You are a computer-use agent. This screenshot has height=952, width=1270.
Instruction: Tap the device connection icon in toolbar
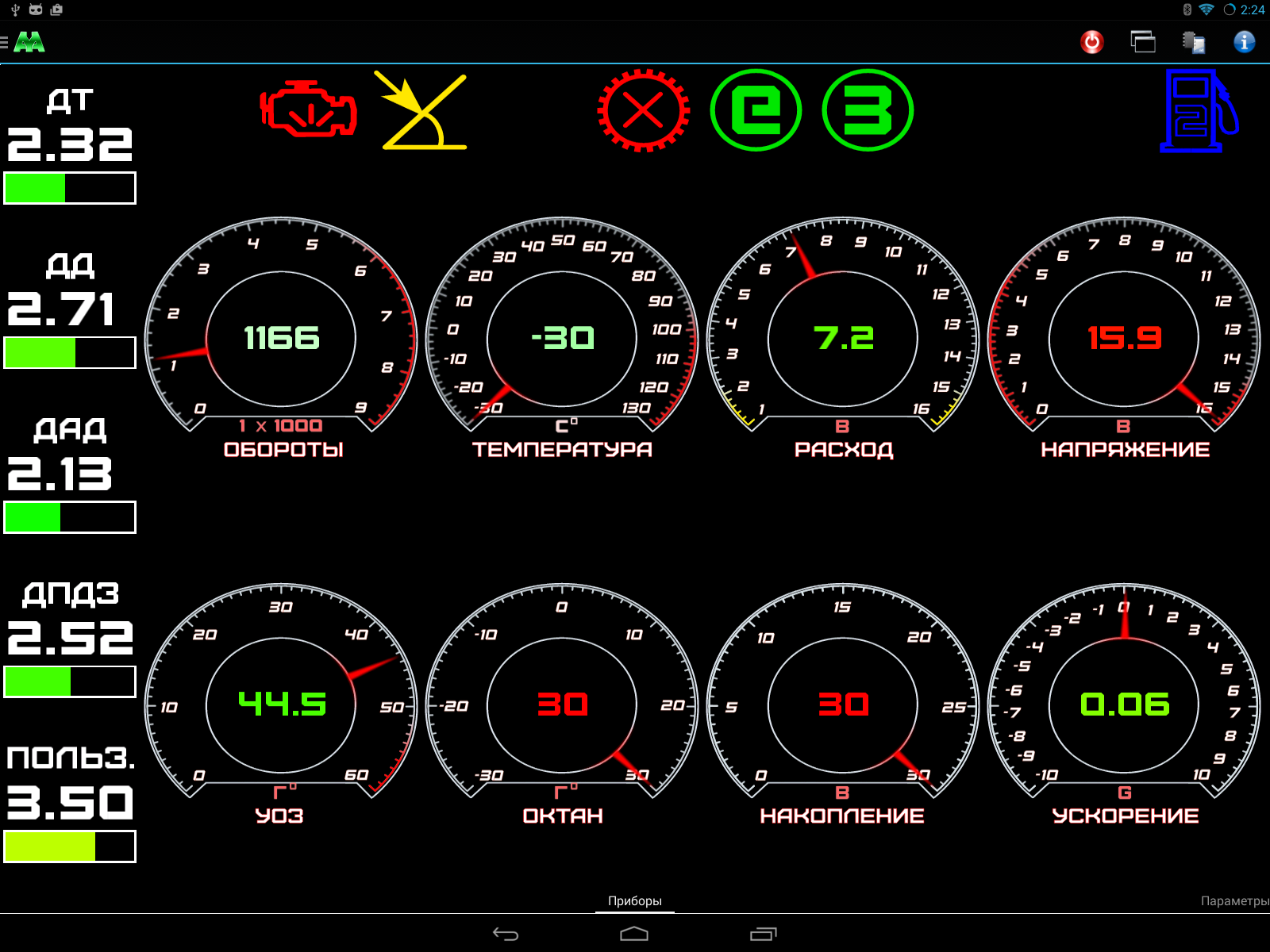(x=1193, y=42)
